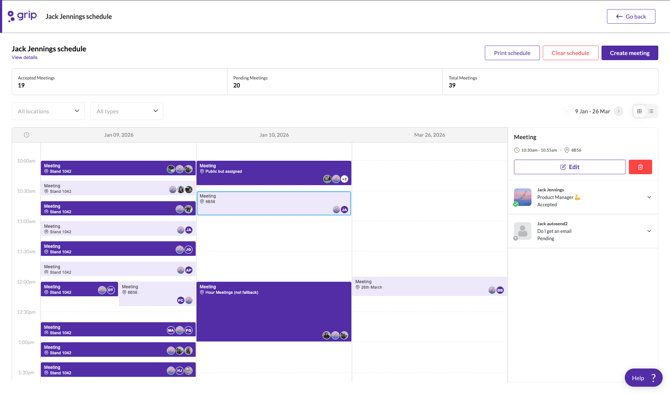This screenshot has width=670, height=394.
Task: Click the grey pending status badge
Action: [515, 238]
